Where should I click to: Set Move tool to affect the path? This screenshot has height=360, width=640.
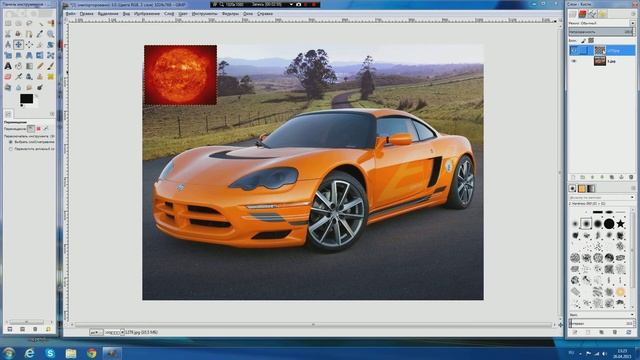click(46, 129)
